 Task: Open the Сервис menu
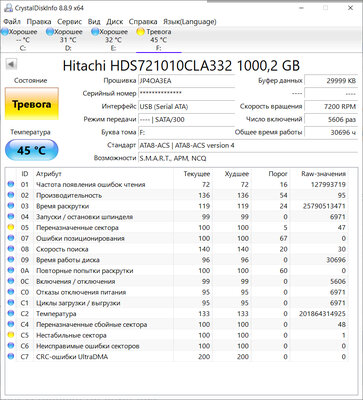click(x=69, y=22)
